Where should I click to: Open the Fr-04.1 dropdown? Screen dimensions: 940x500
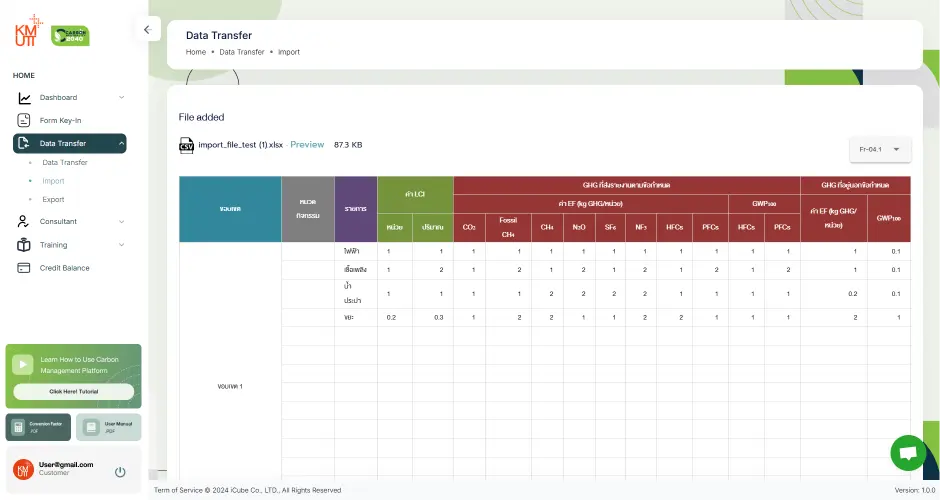tap(880, 149)
